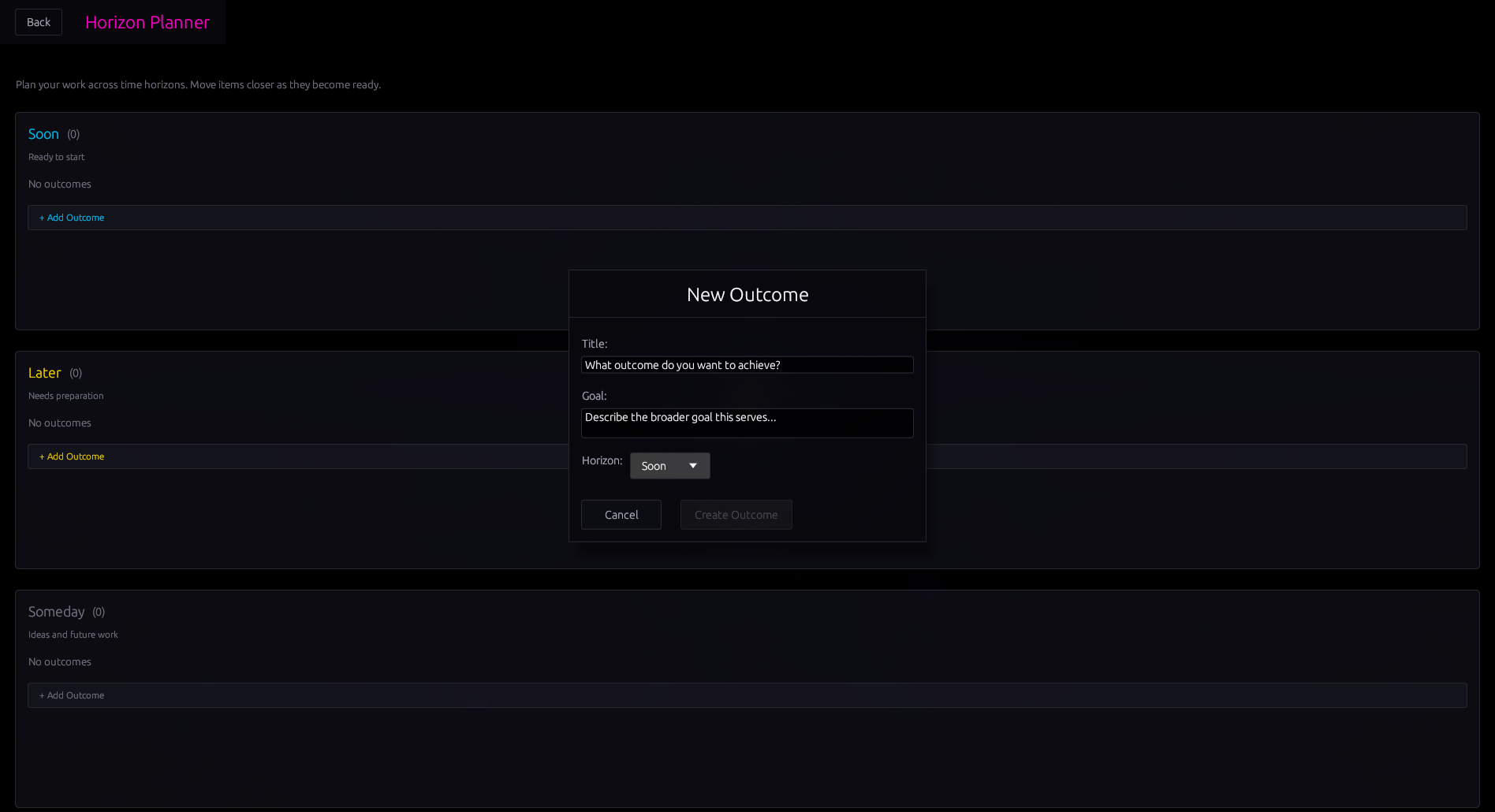The height and width of the screenshot is (812, 1495).
Task: Click the outcome count next to Later
Action: point(76,373)
